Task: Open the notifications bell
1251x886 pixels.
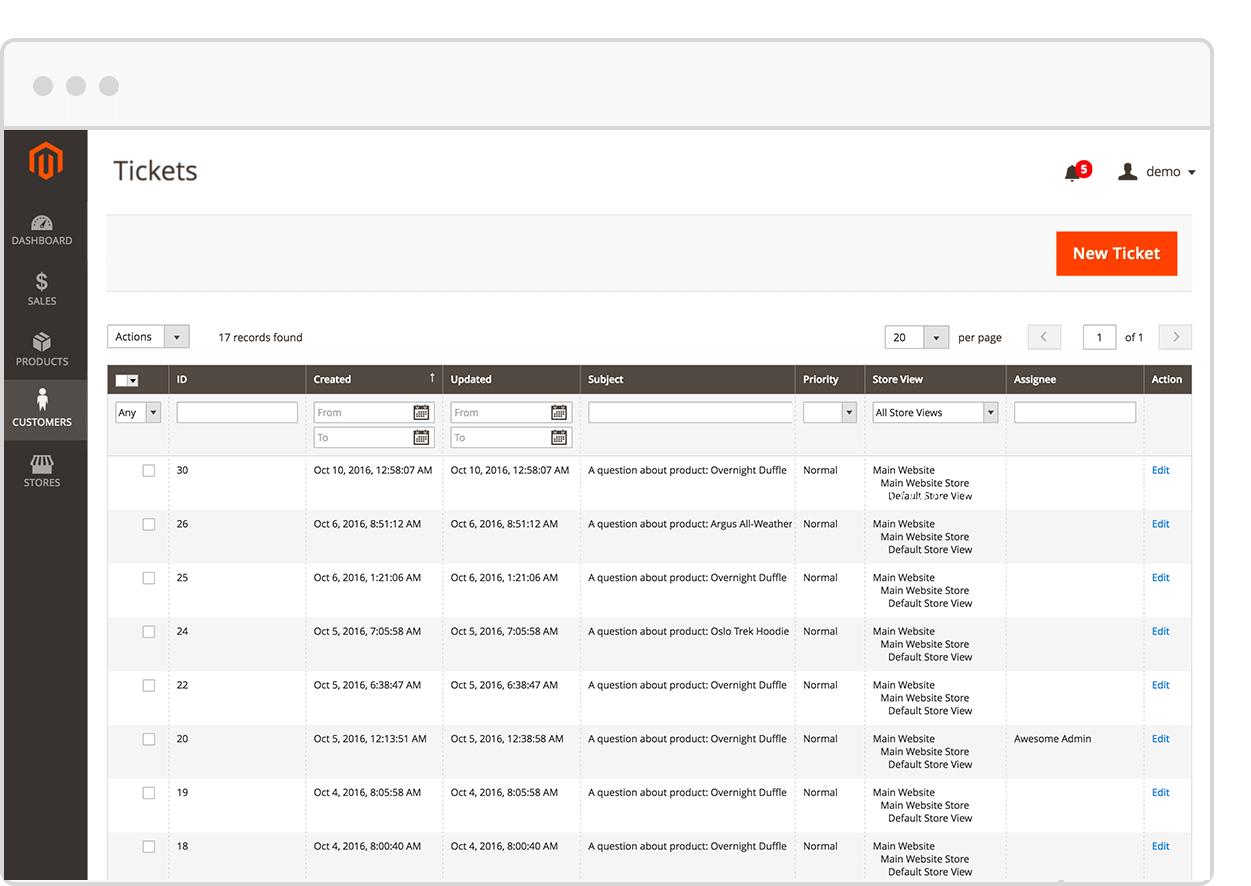Action: (x=1073, y=172)
